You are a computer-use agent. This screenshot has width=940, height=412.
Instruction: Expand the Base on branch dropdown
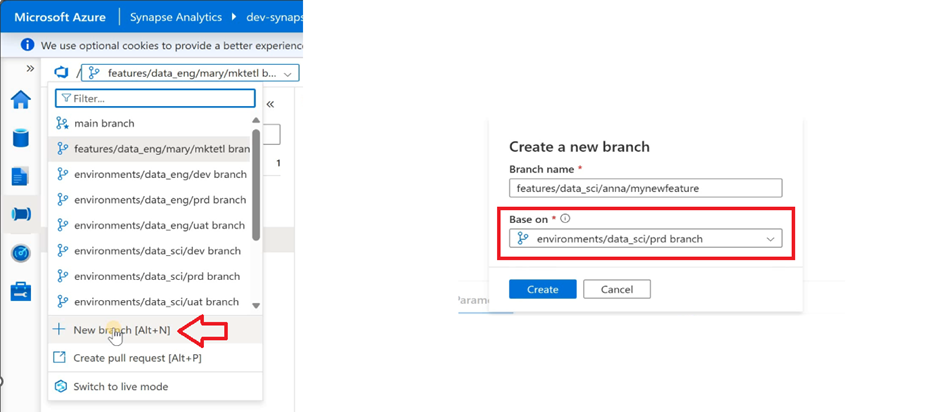(x=646, y=239)
